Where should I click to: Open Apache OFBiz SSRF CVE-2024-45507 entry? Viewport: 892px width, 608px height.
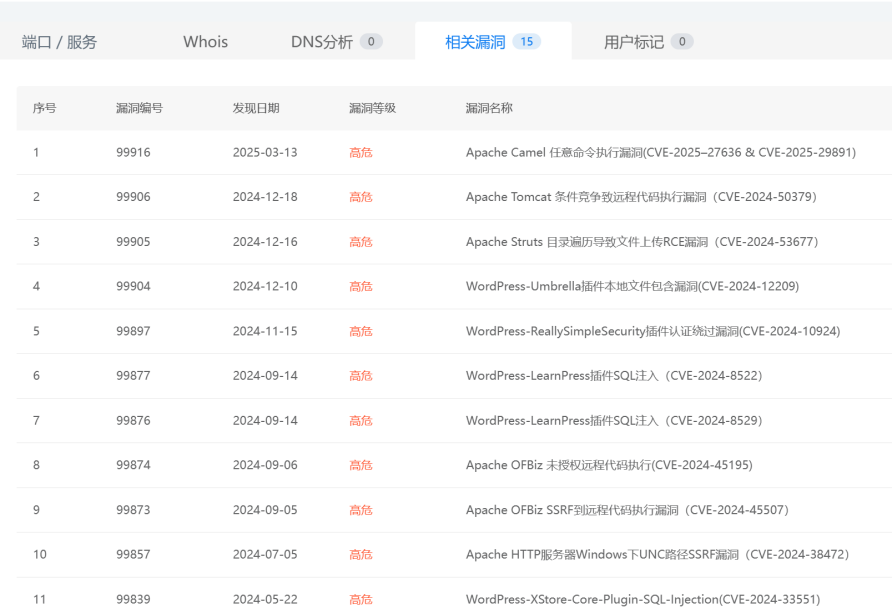[628, 510]
